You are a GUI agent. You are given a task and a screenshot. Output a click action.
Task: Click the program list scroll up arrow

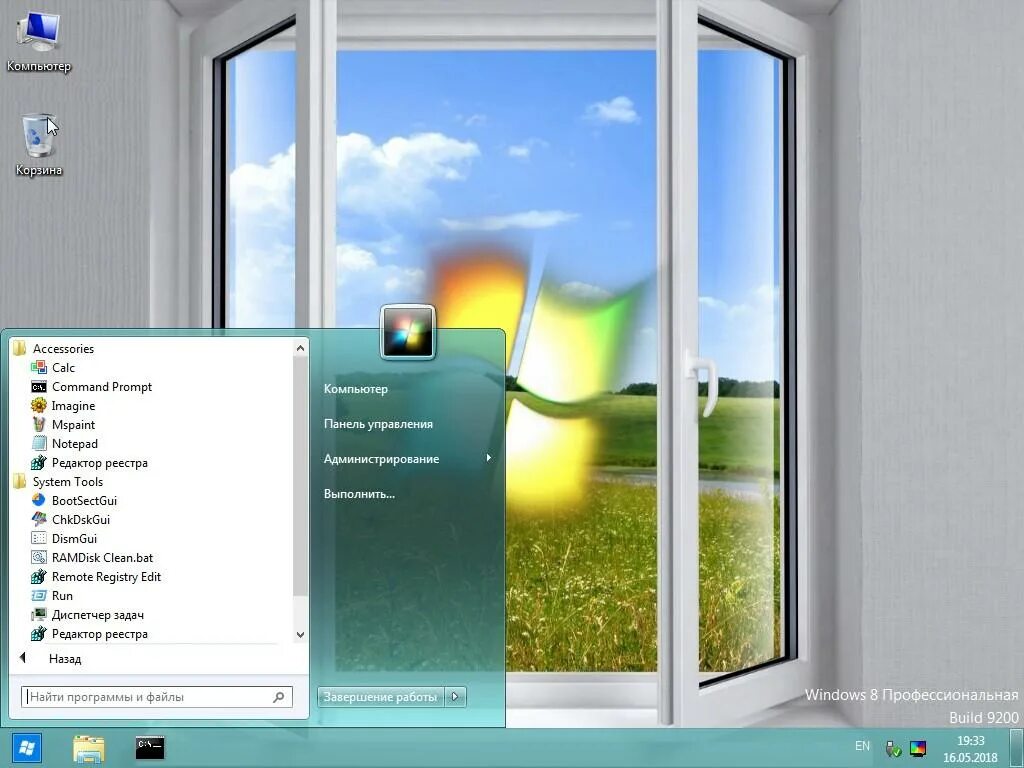click(300, 348)
